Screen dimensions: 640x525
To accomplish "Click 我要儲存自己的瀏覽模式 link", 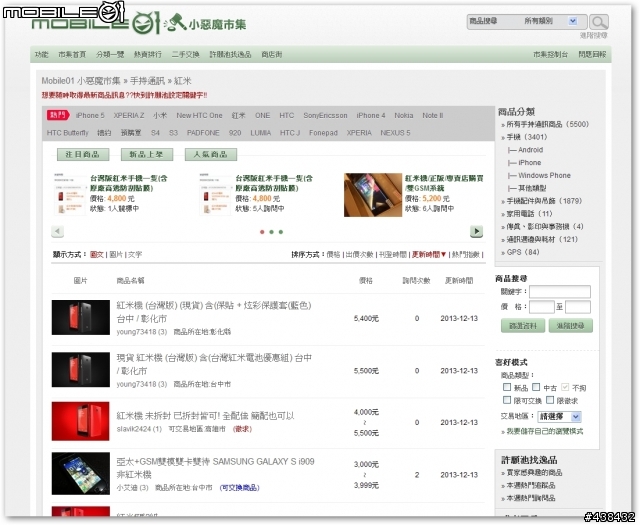I will coord(545,431).
